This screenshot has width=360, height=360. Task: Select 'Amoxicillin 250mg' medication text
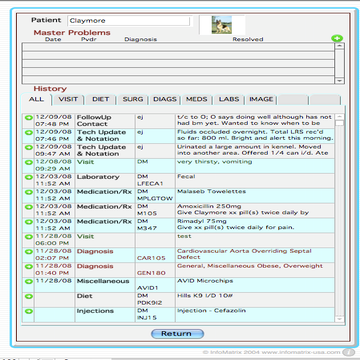[209, 206]
